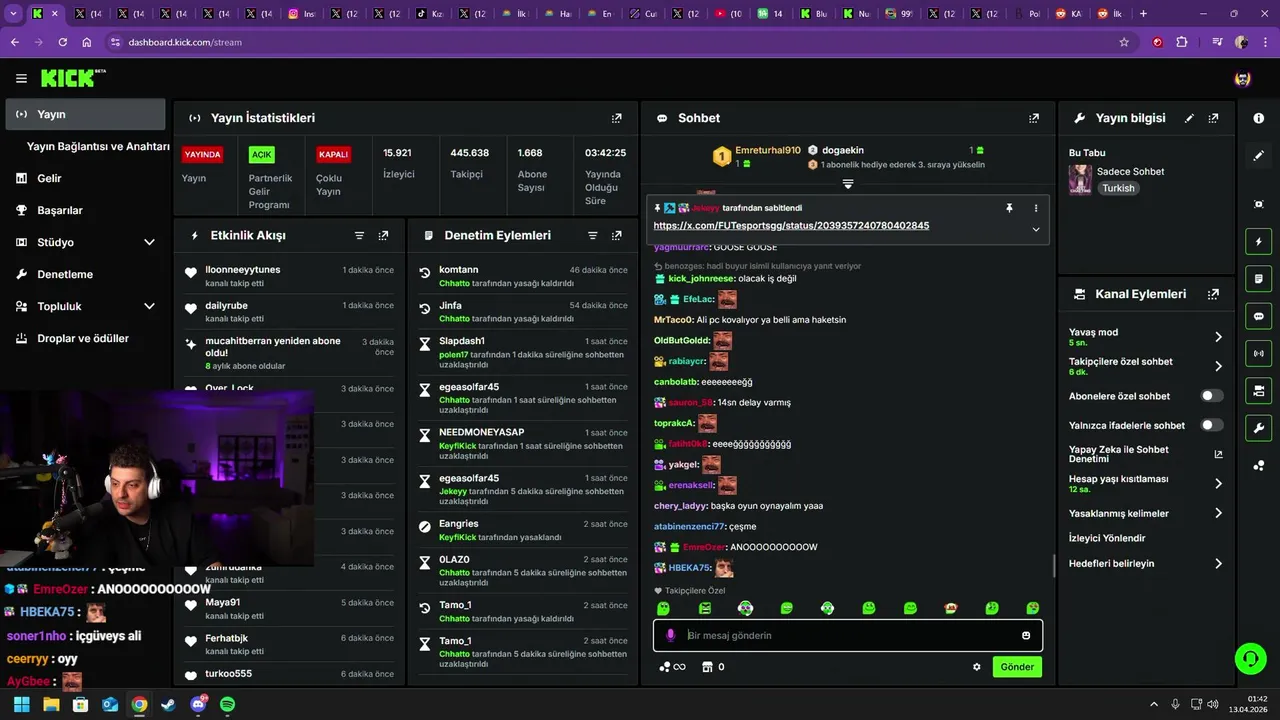Expand the gift leaderboard drop handle
This screenshot has height=720, width=1280.
pos(848,184)
